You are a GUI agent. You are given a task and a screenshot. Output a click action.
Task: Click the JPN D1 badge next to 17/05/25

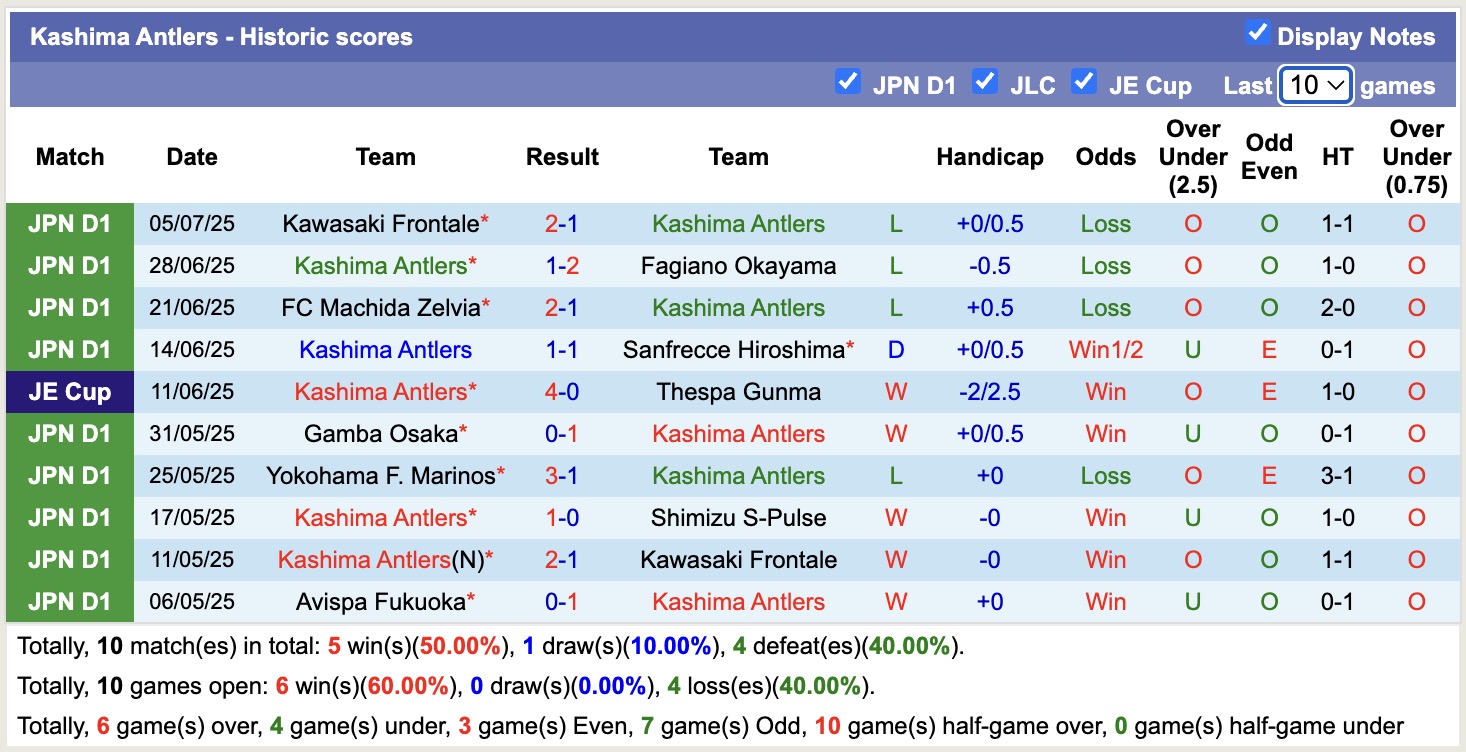(x=69, y=517)
